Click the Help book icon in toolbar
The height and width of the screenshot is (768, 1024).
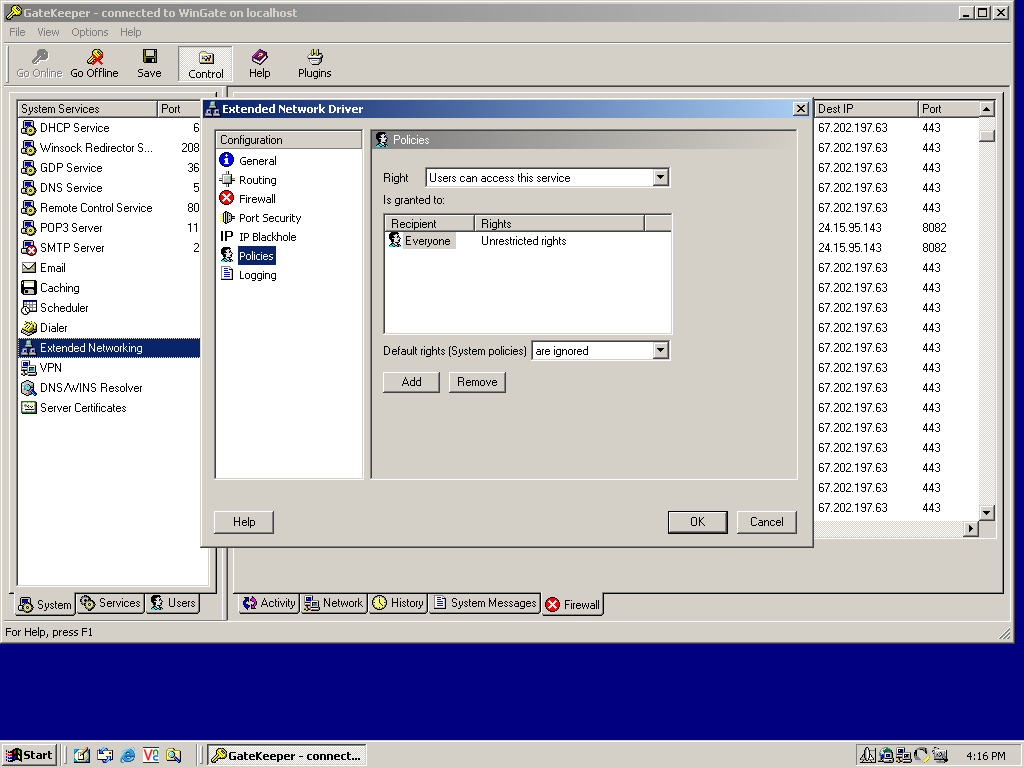[259, 56]
